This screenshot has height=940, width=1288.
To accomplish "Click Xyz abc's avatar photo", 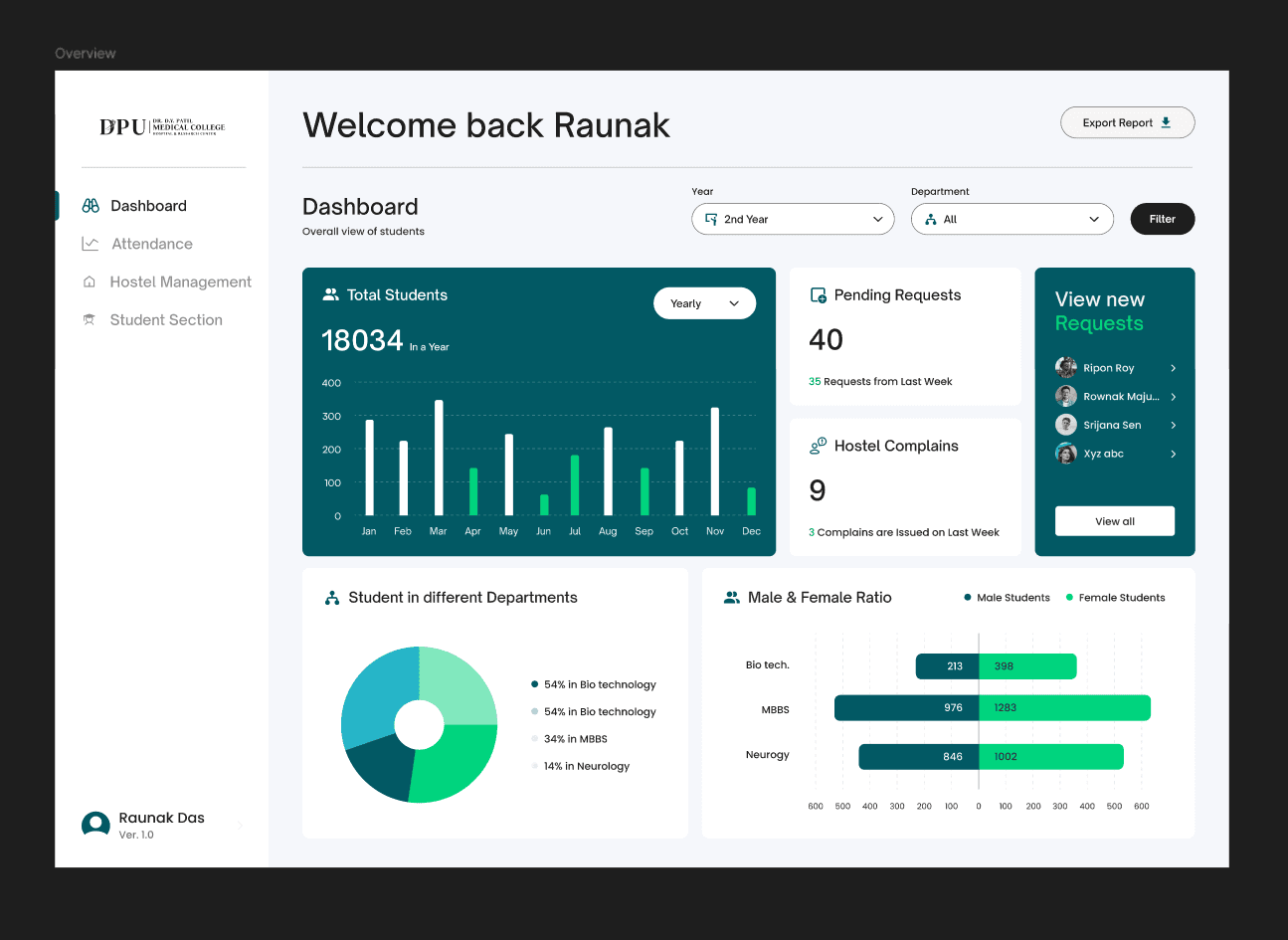I will (x=1066, y=454).
